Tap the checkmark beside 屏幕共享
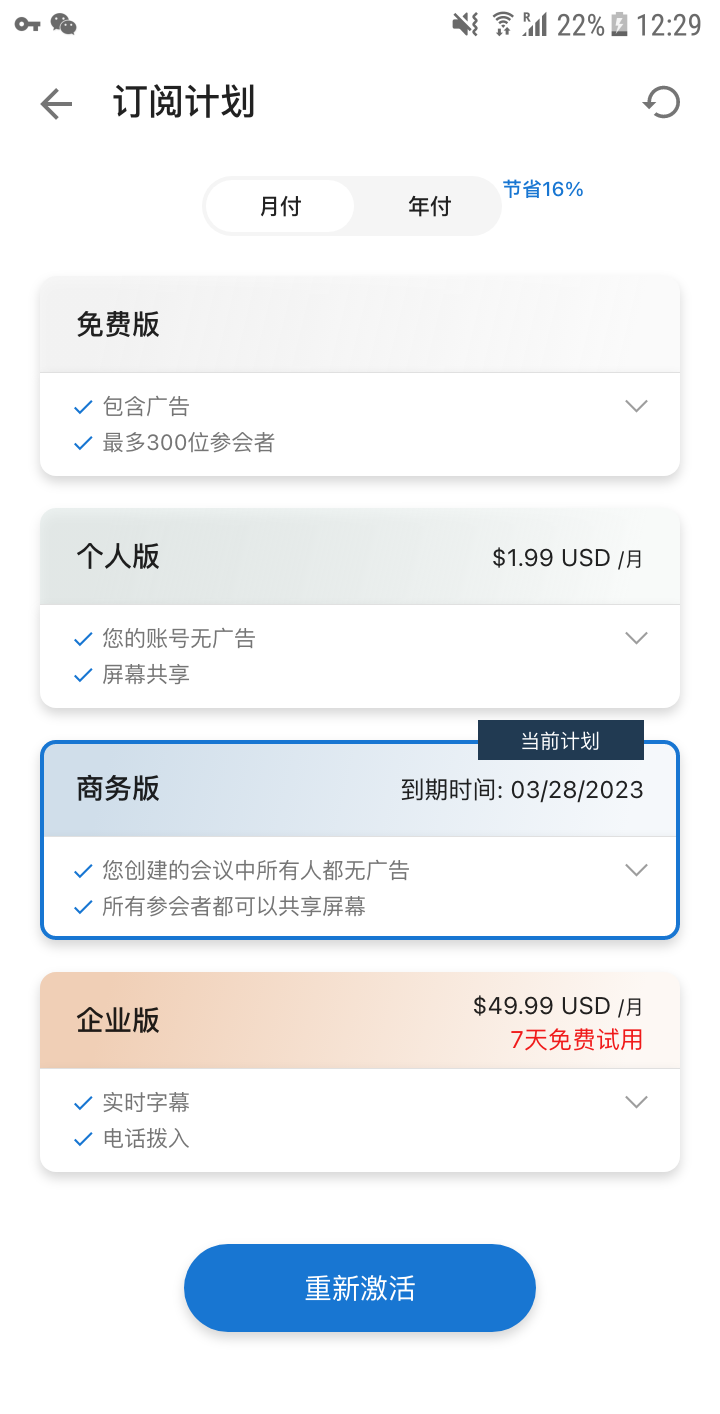 [84, 676]
